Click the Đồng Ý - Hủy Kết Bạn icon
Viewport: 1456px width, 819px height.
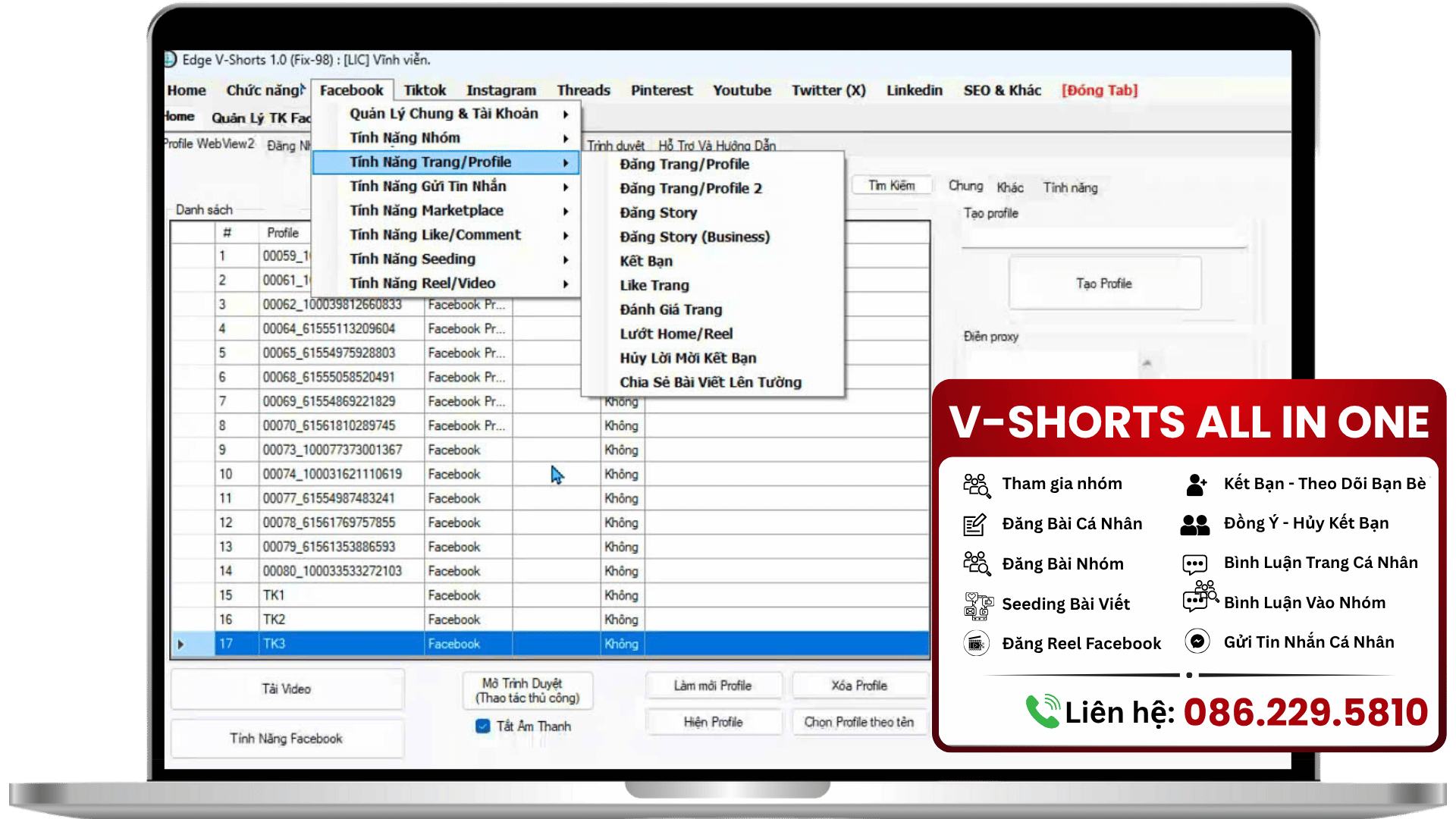1195,524
